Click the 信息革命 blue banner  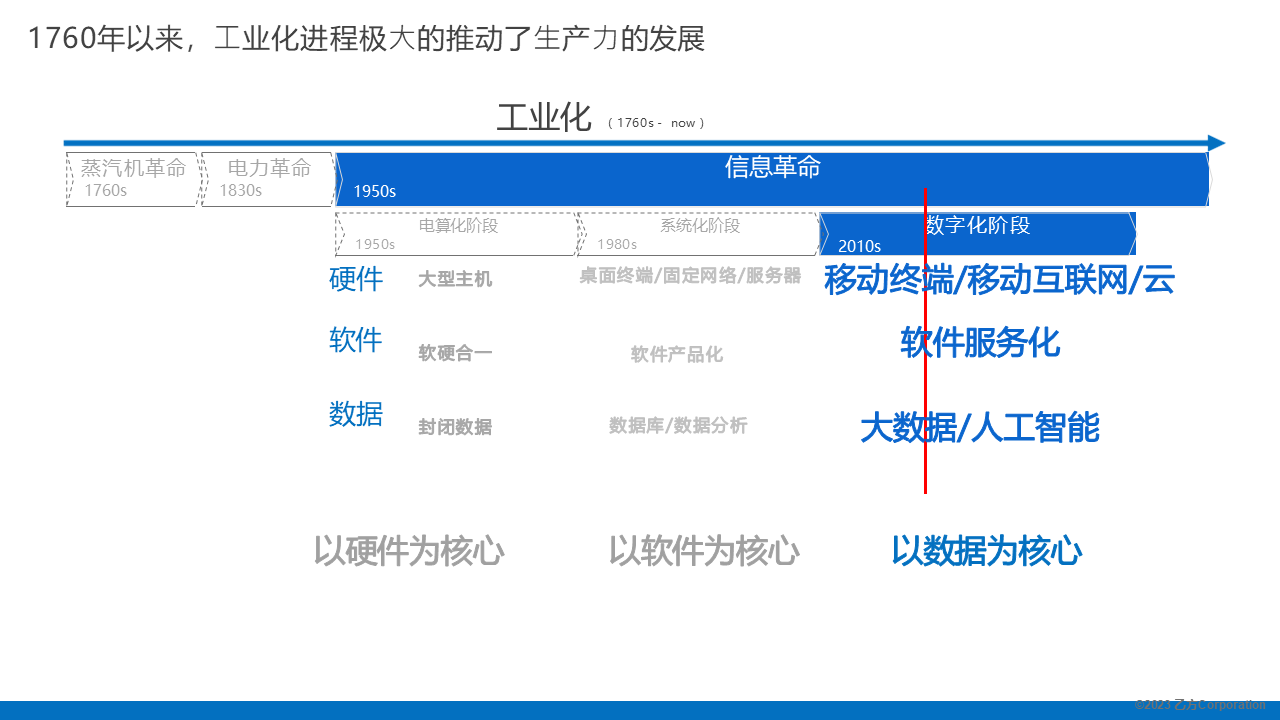772,179
